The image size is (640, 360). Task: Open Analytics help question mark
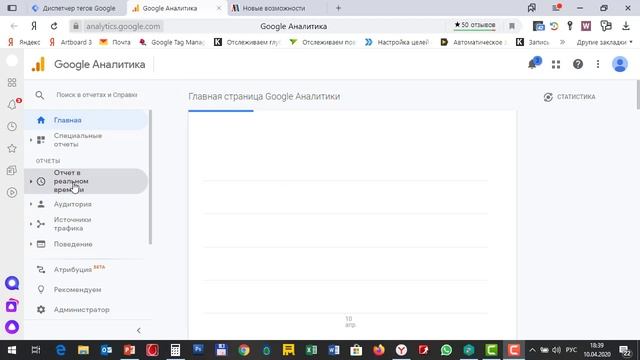pyautogui.click(x=578, y=64)
